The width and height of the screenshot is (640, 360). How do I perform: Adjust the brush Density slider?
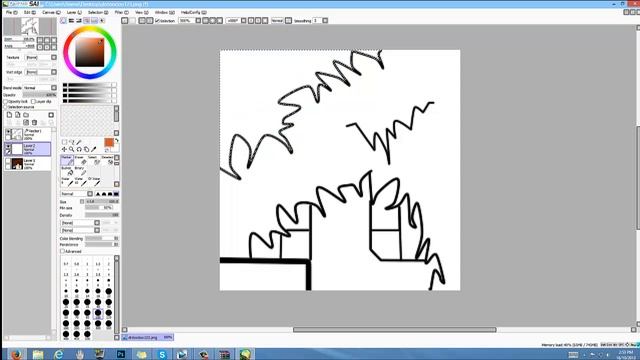(102, 215)
